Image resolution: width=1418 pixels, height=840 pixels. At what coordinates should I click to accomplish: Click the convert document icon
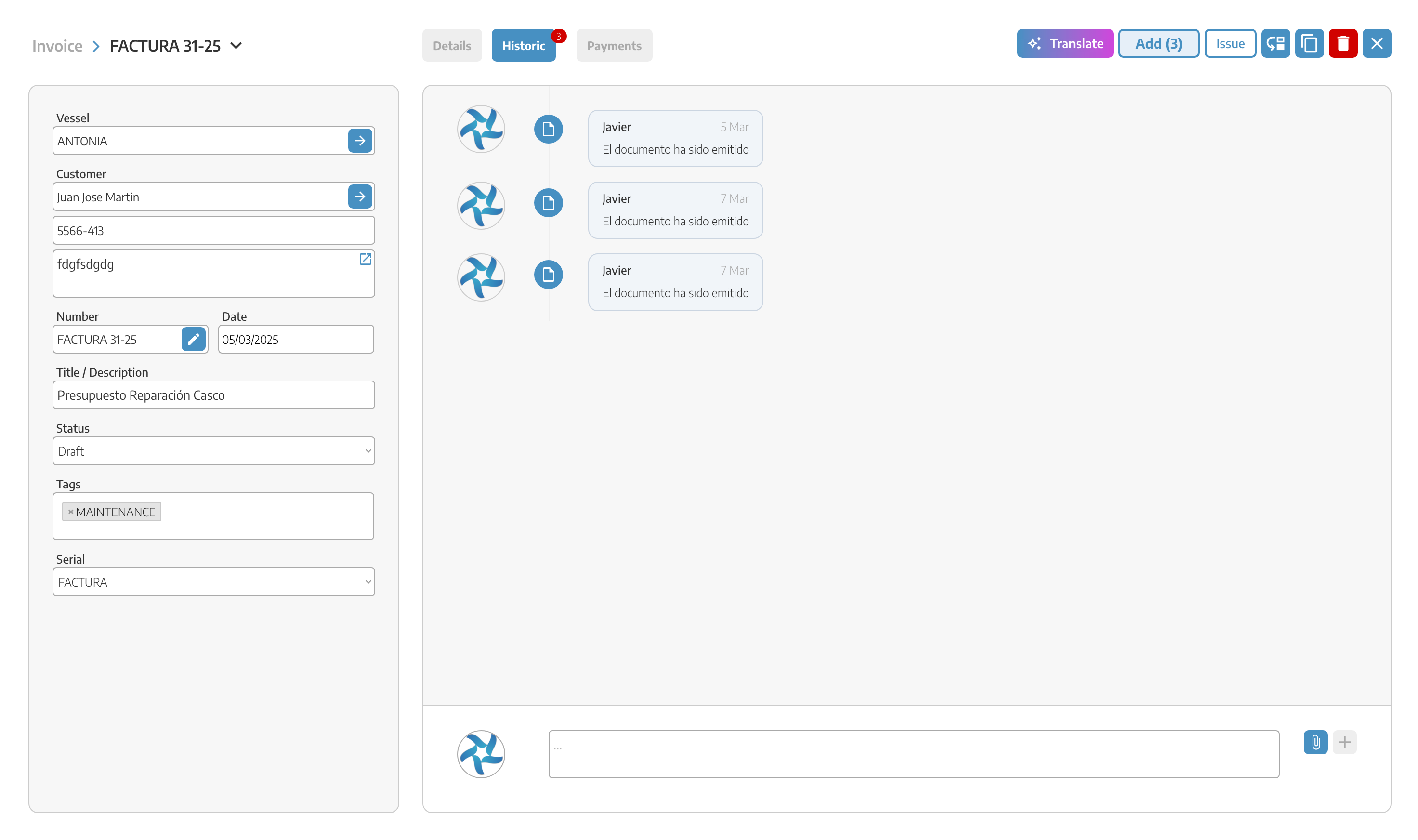(1275, 43)
